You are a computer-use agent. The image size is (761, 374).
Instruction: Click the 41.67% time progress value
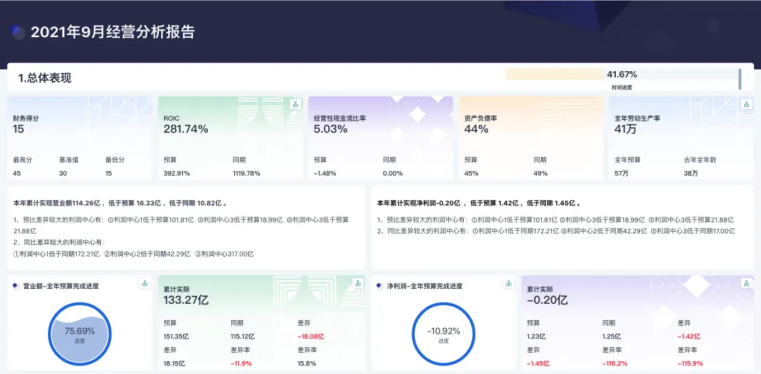click(x=622, y=74)
